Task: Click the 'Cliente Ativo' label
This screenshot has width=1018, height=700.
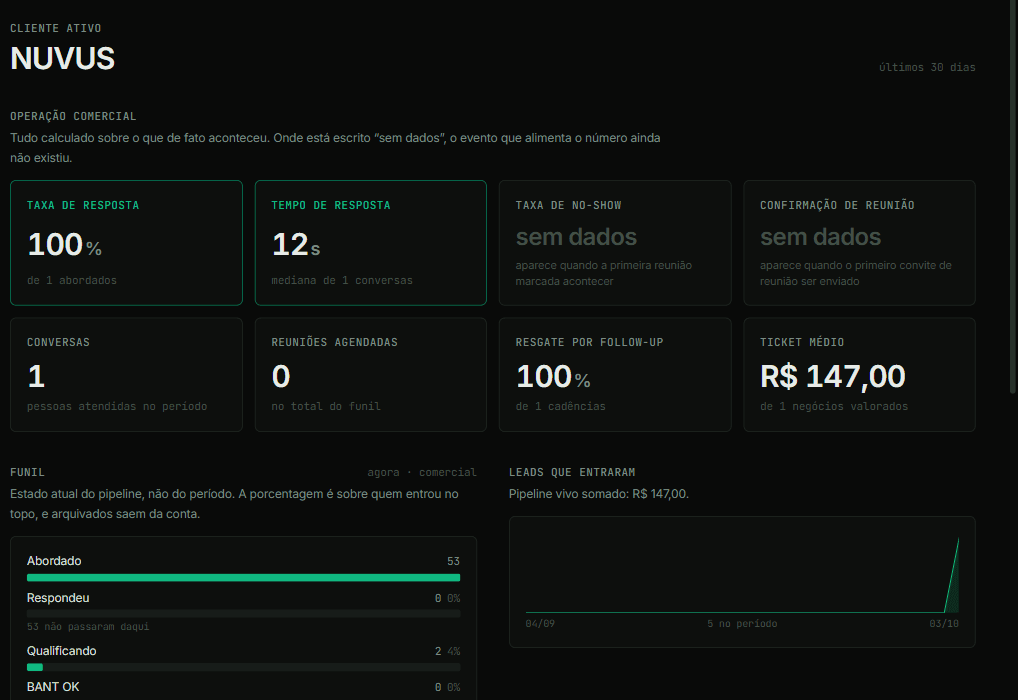Action: coord(56,29)
